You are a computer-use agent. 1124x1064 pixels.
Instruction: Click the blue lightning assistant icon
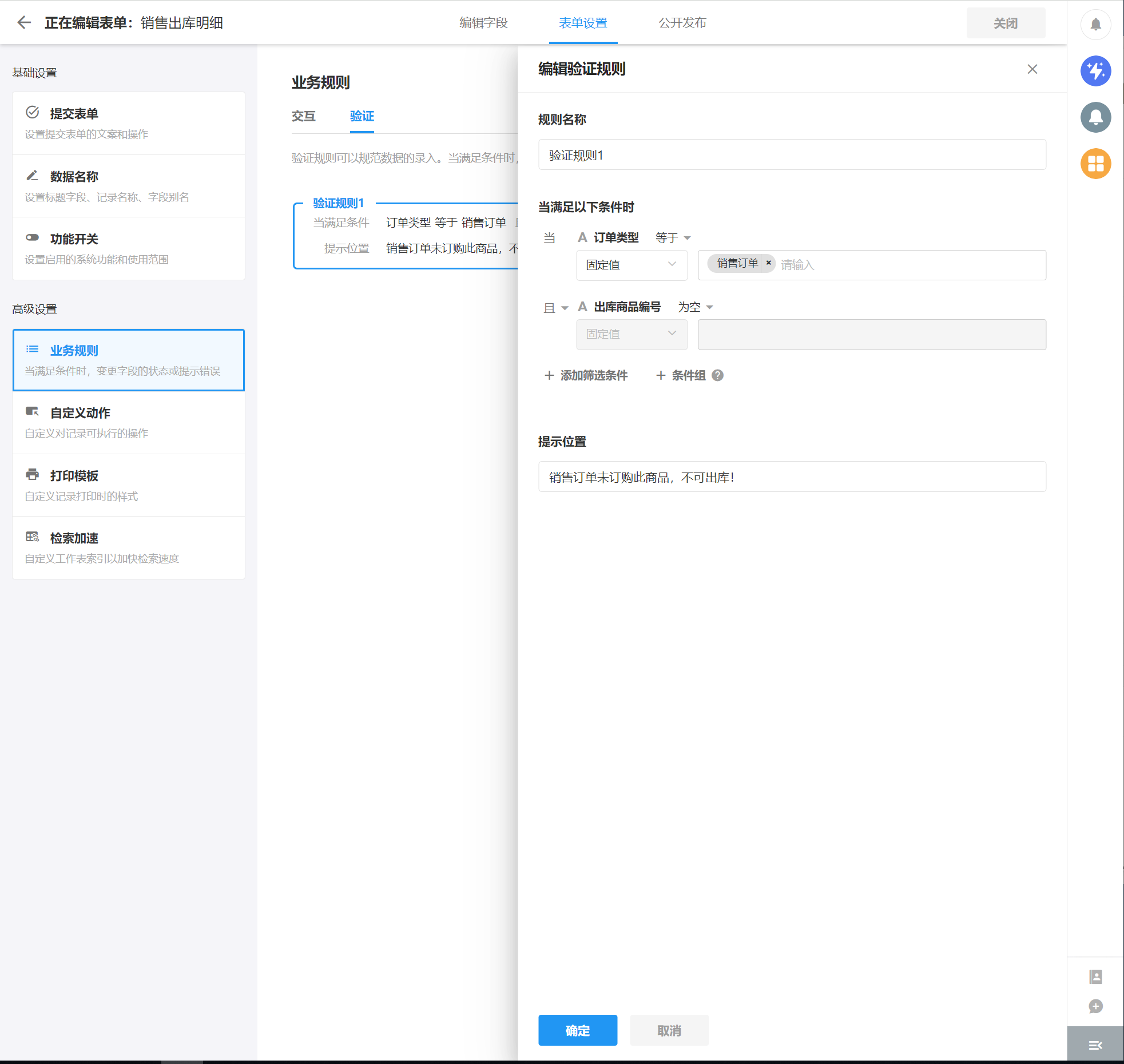pos(1095,71)
